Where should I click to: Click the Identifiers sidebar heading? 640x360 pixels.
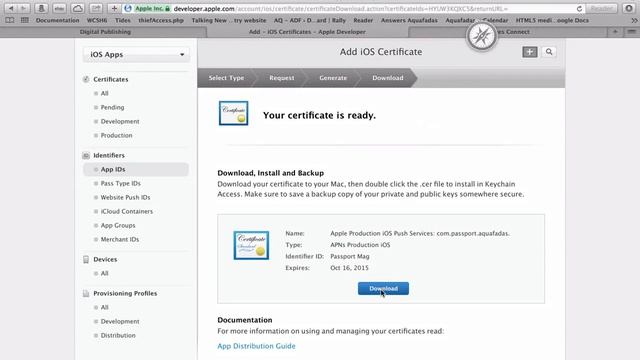pos(109,156)
